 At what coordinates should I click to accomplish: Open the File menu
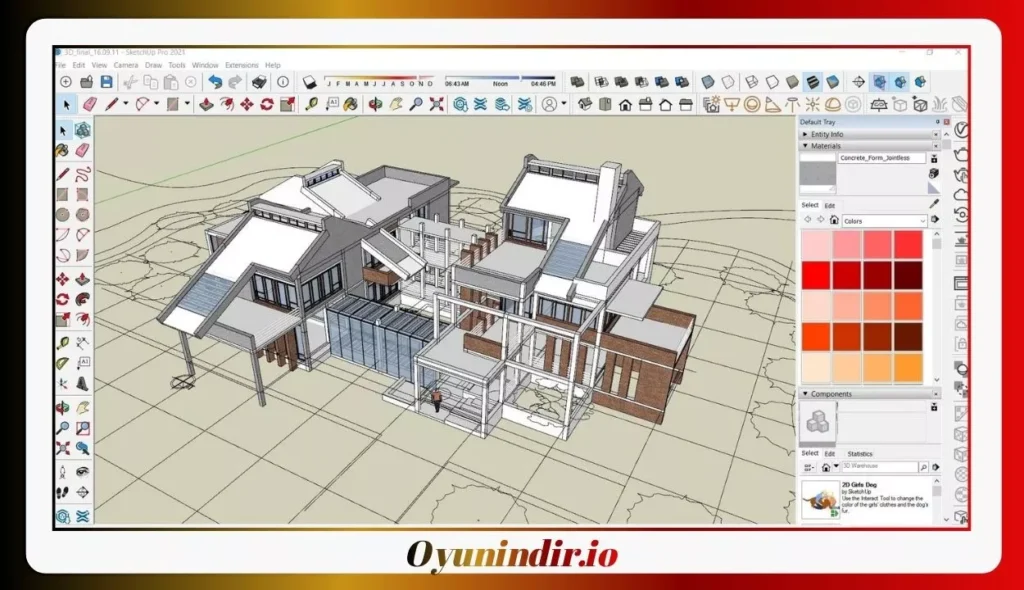pyautogui.click(x=61, y=65)
